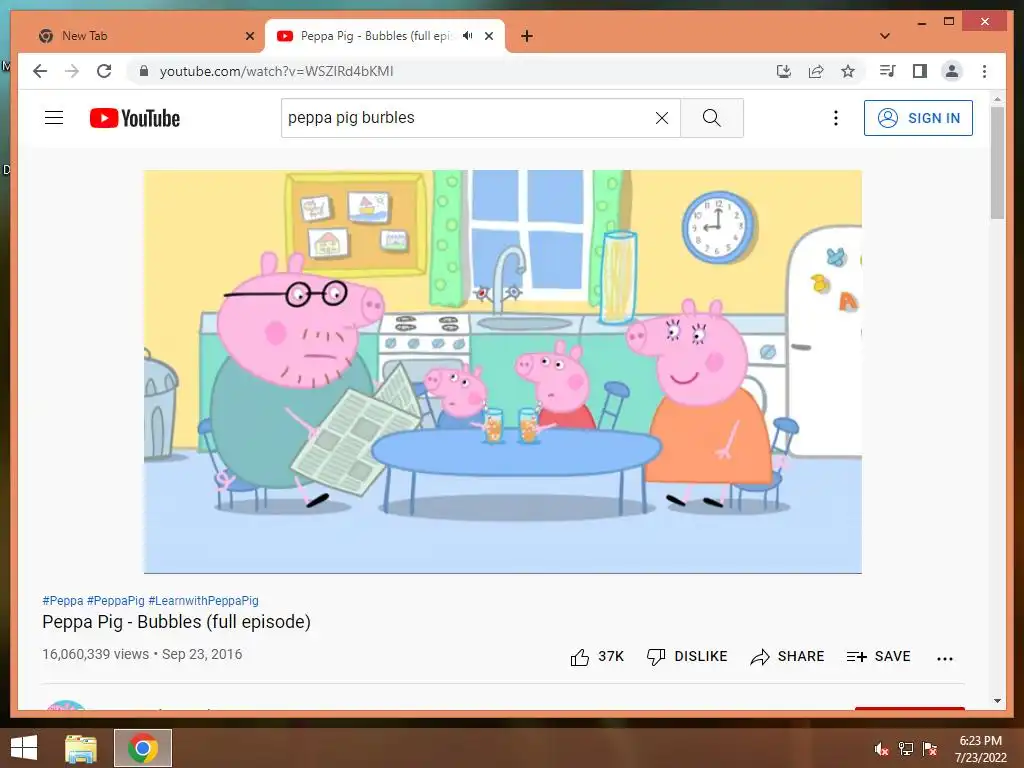1024x768 pixels.
Task: Open the Windows Start menu
Action: pyautogui.click(x=24, y=748)
